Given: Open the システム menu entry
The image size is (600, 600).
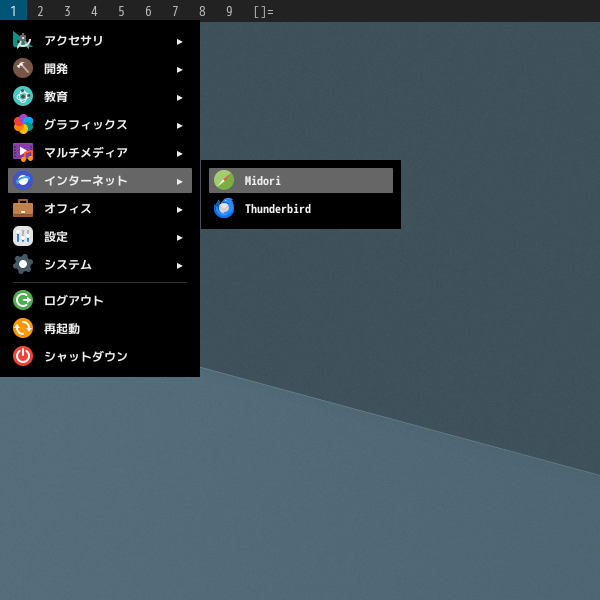Looking at the screenshot, I should pyautogui.click(x=100, y=264).
